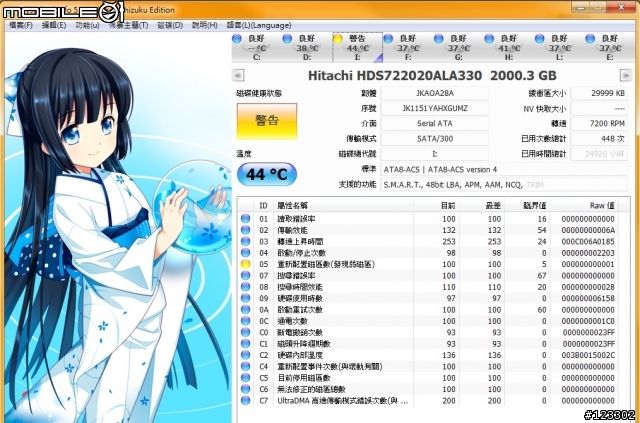The width and height of the screenshot is (640, 423).
Task: Click blue status dot for attribute C7
Action: [x=245, y=401]
